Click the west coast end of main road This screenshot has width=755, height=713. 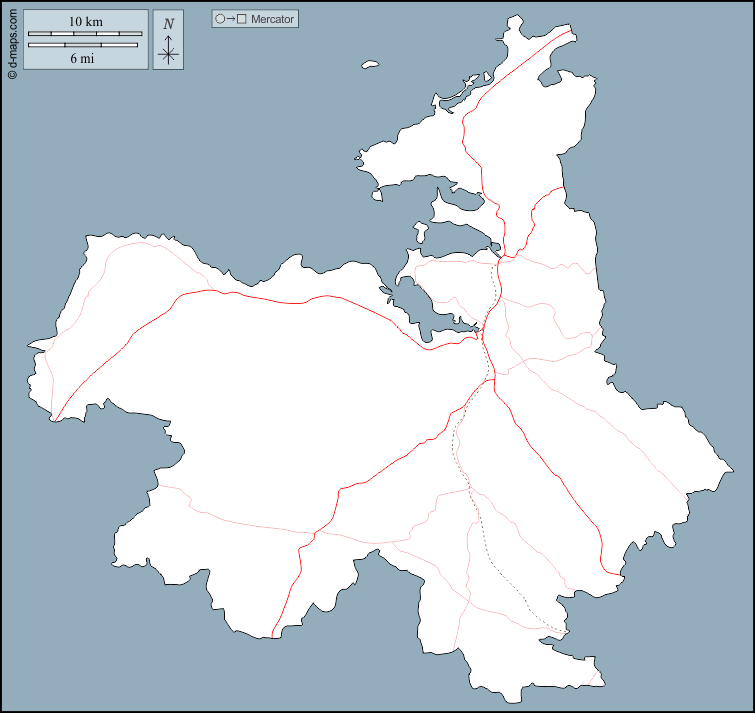click(53, 418)
